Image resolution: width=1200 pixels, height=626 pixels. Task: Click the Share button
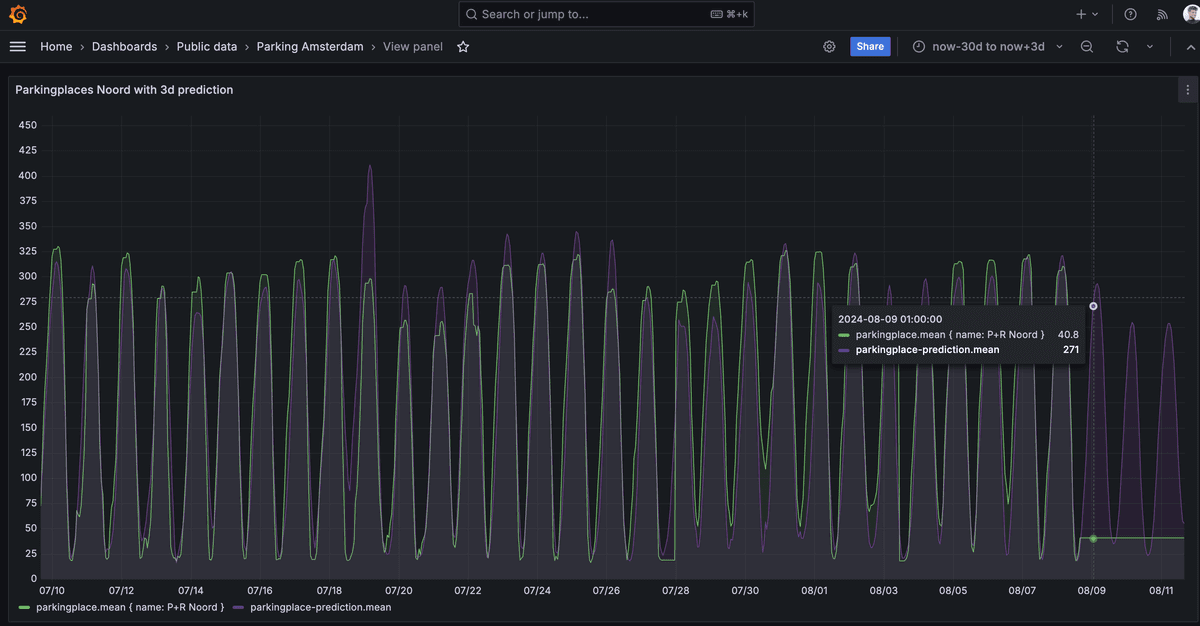tap(869, 46)
